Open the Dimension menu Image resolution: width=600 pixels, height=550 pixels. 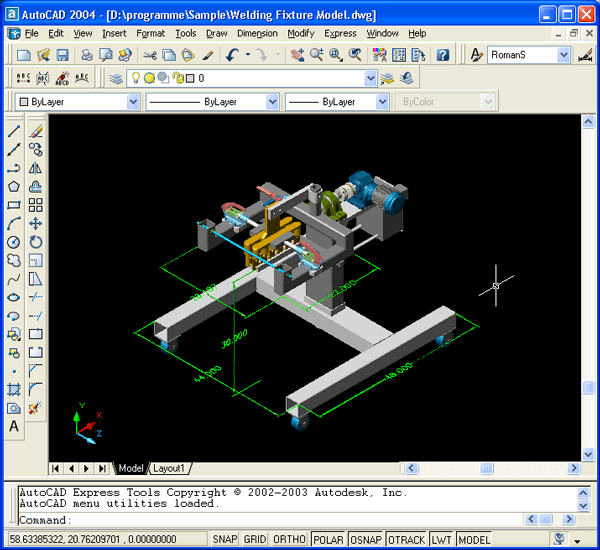pos(257,33)
